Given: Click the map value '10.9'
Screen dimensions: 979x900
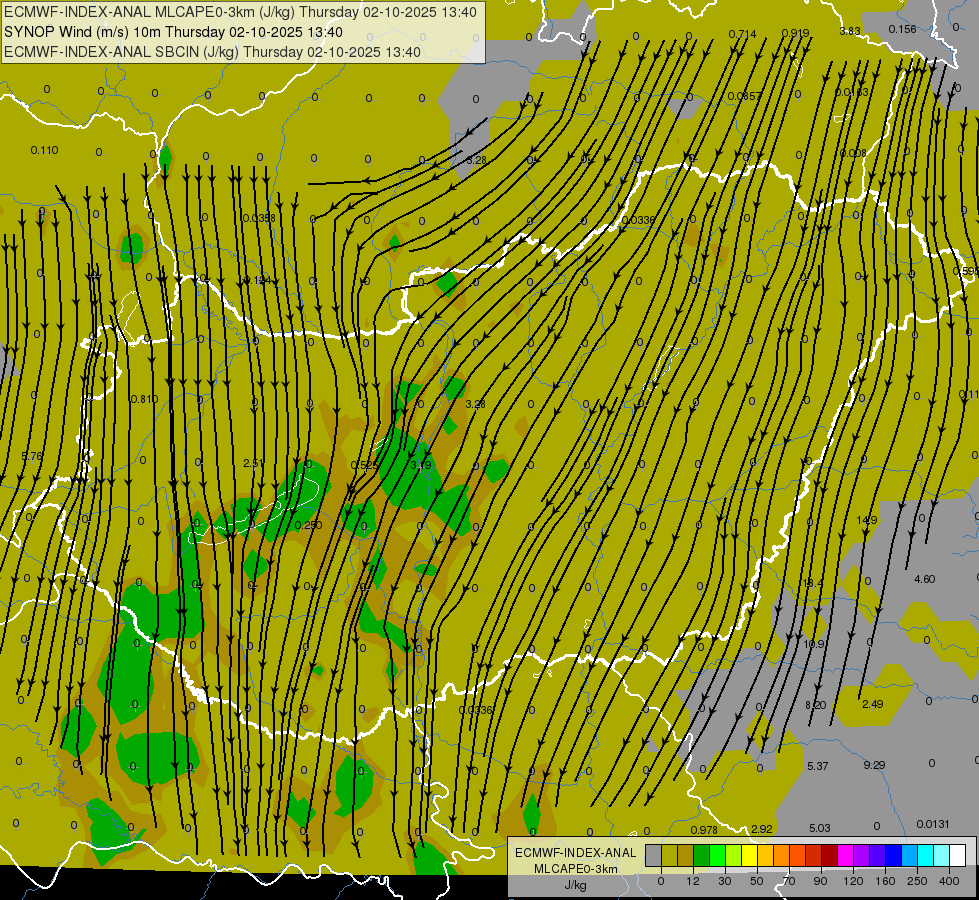Looking at the screenshot, I should (x=814, y=644).
